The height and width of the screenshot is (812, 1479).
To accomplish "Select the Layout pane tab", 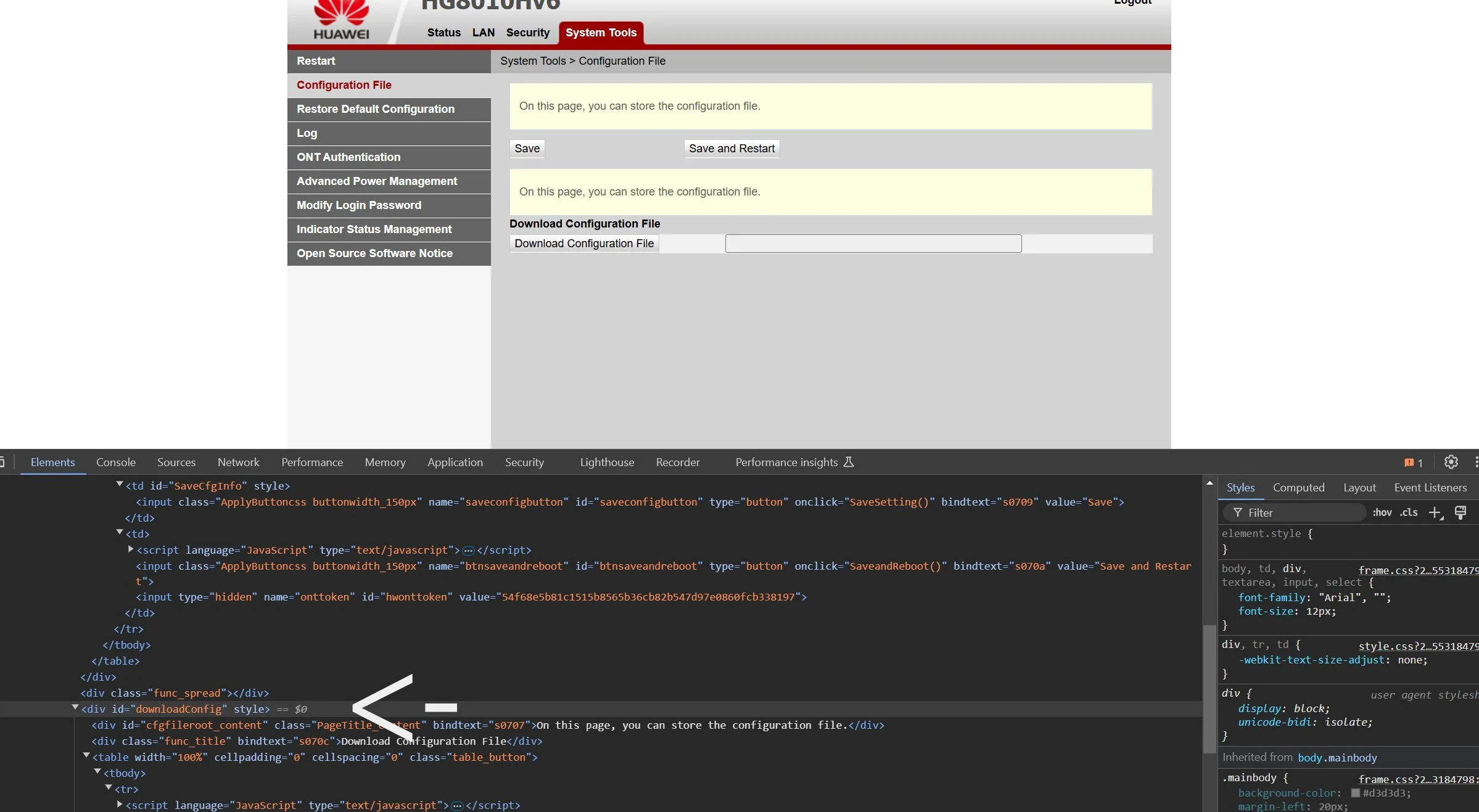I will [1359, 488].
